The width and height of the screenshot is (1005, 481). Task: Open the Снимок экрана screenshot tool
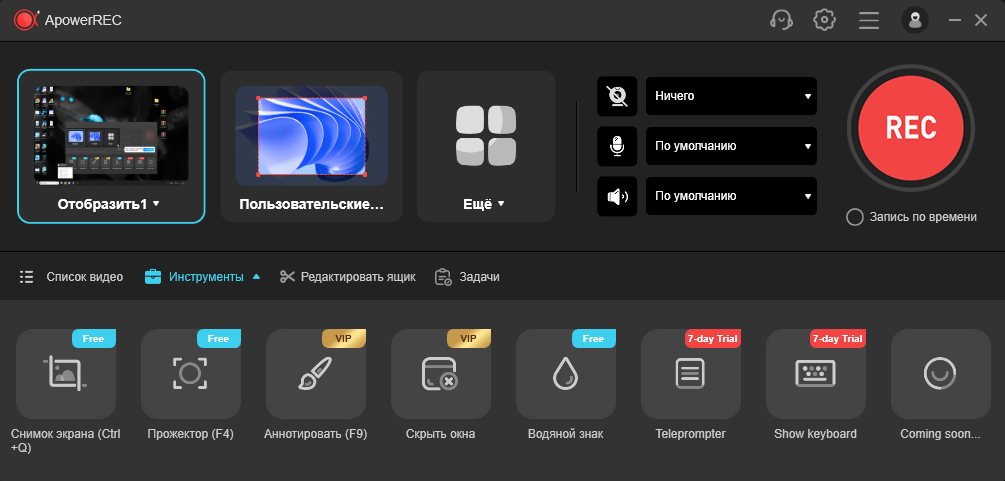pyautogui.click(x=66, y=374)
